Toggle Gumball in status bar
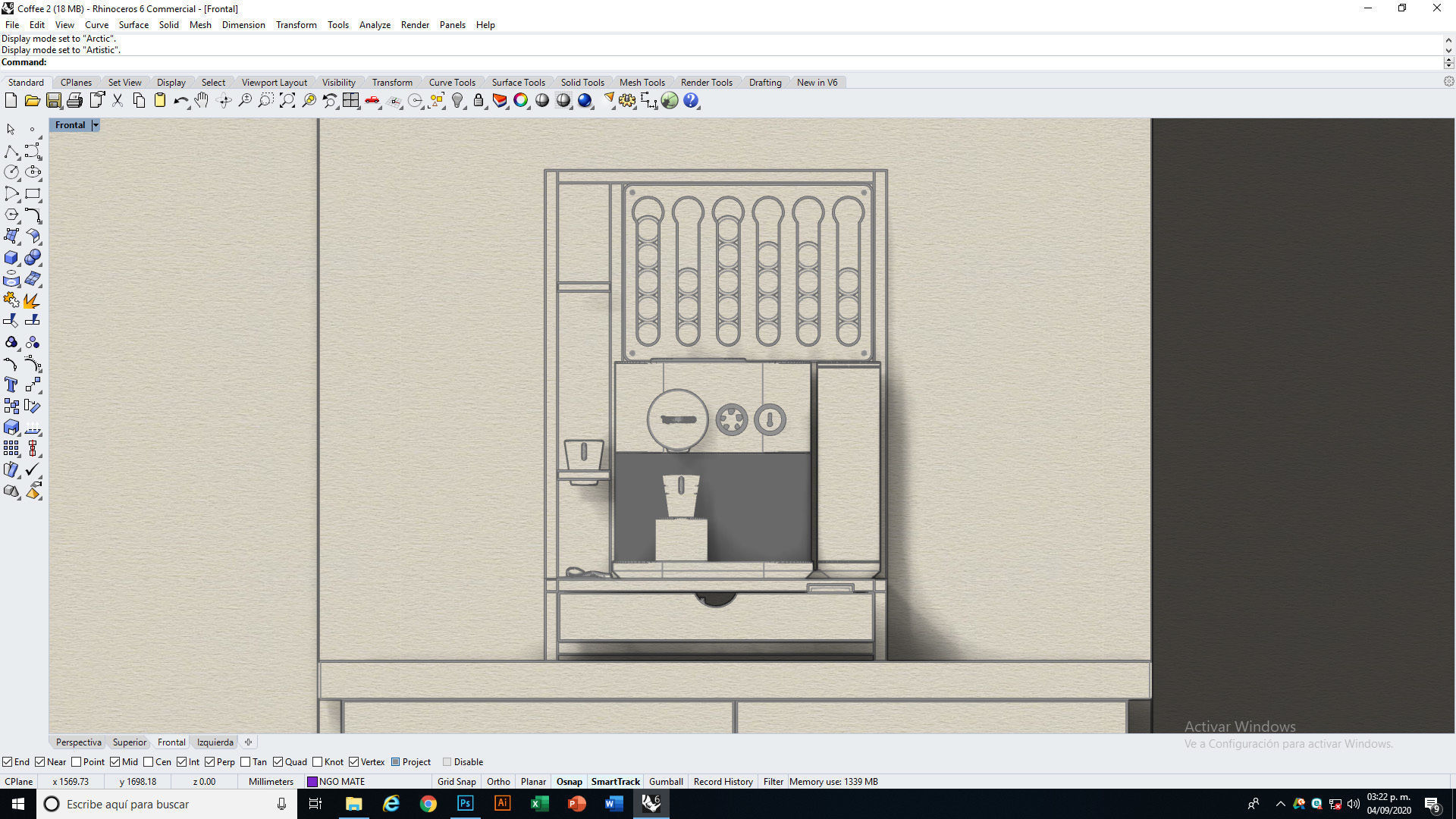 coord(666,782)
